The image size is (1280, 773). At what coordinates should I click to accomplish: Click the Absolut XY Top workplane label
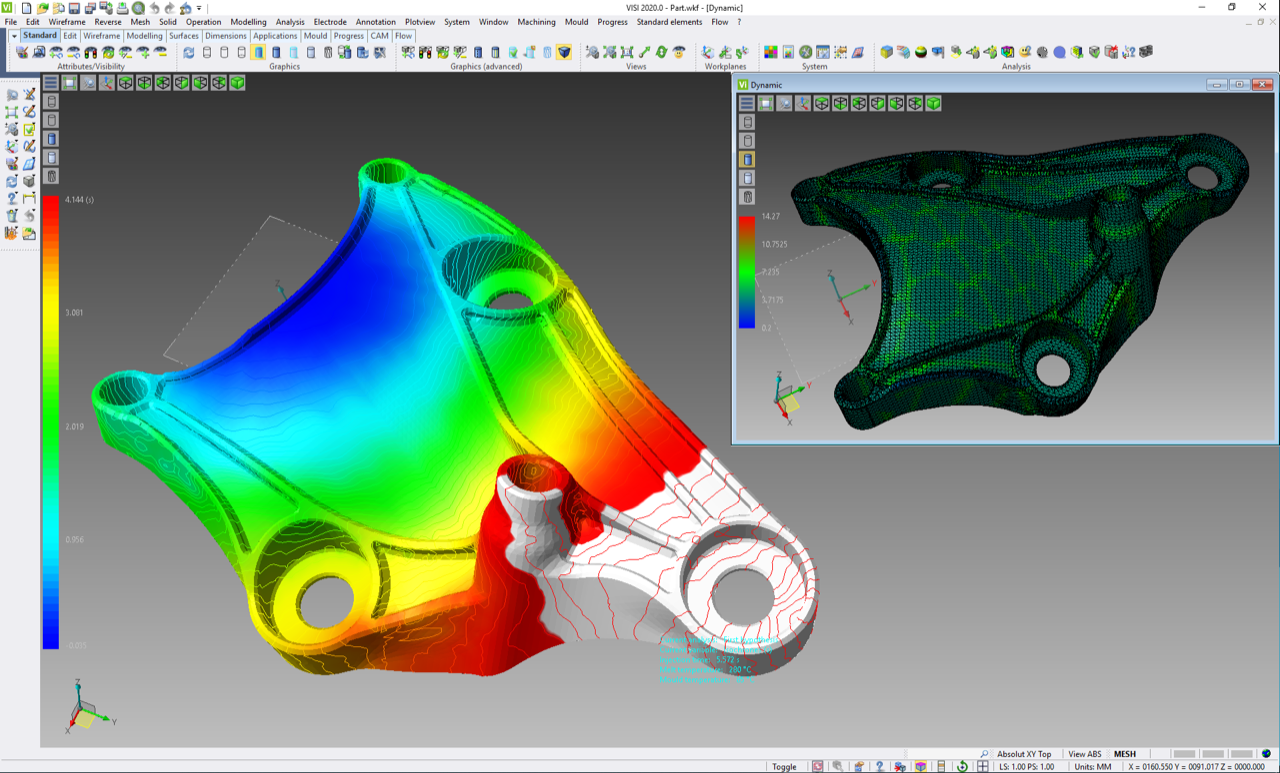1023,754
